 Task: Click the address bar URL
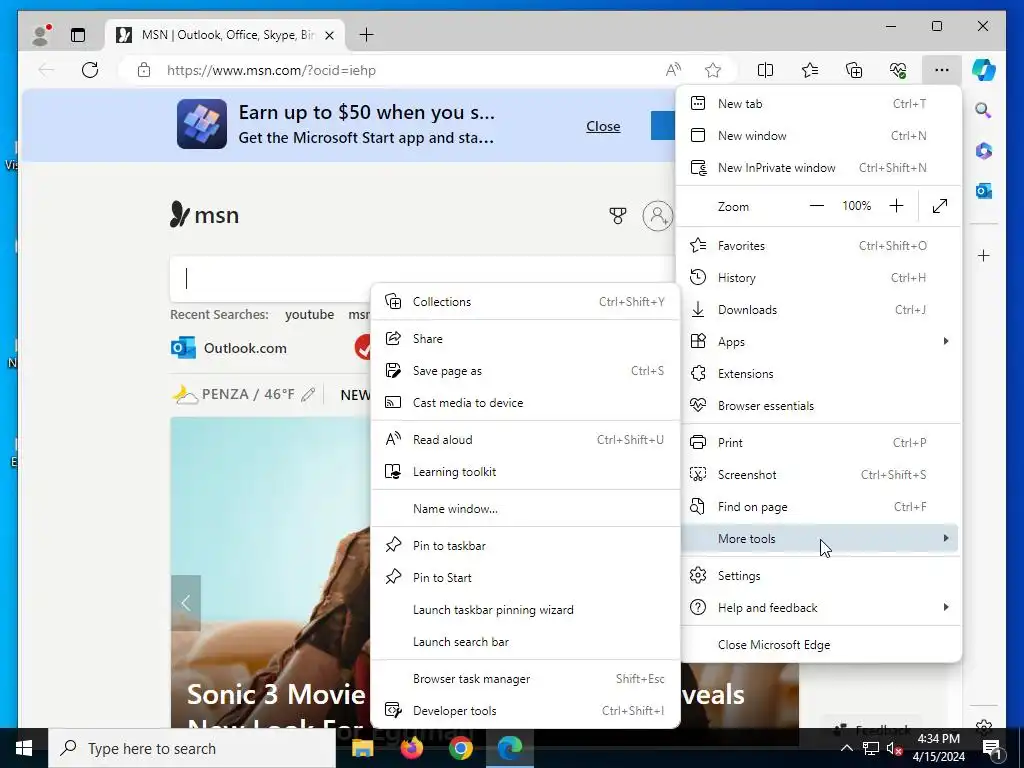point(271,70)
